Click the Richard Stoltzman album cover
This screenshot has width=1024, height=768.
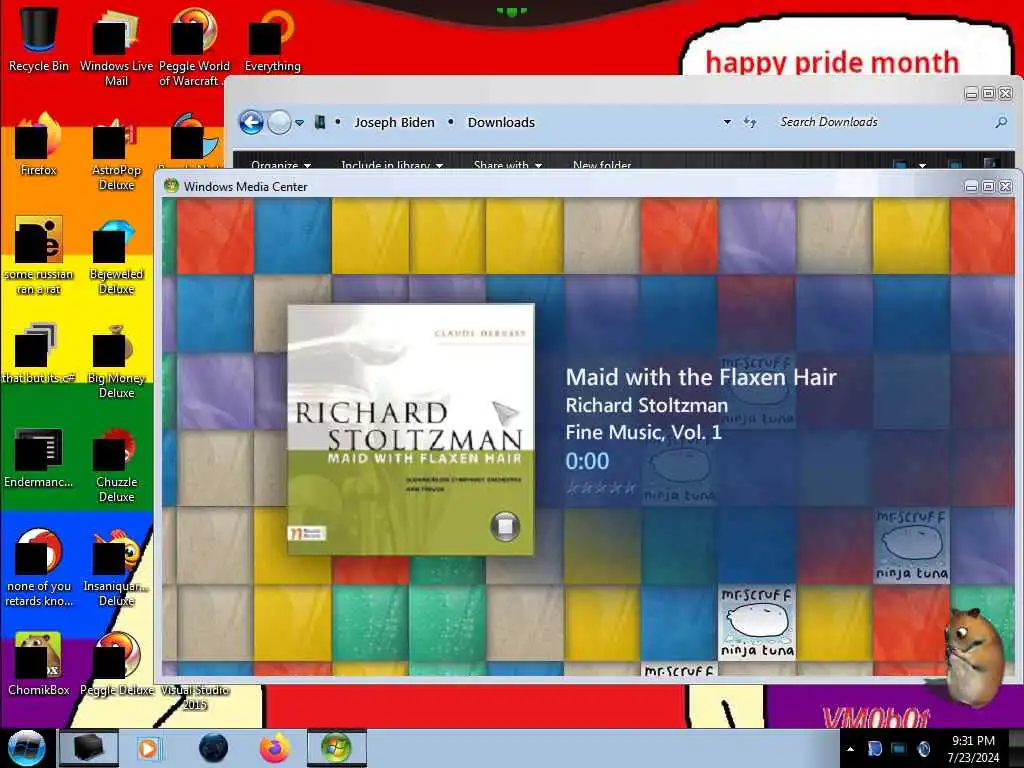(x=411, y=429)
